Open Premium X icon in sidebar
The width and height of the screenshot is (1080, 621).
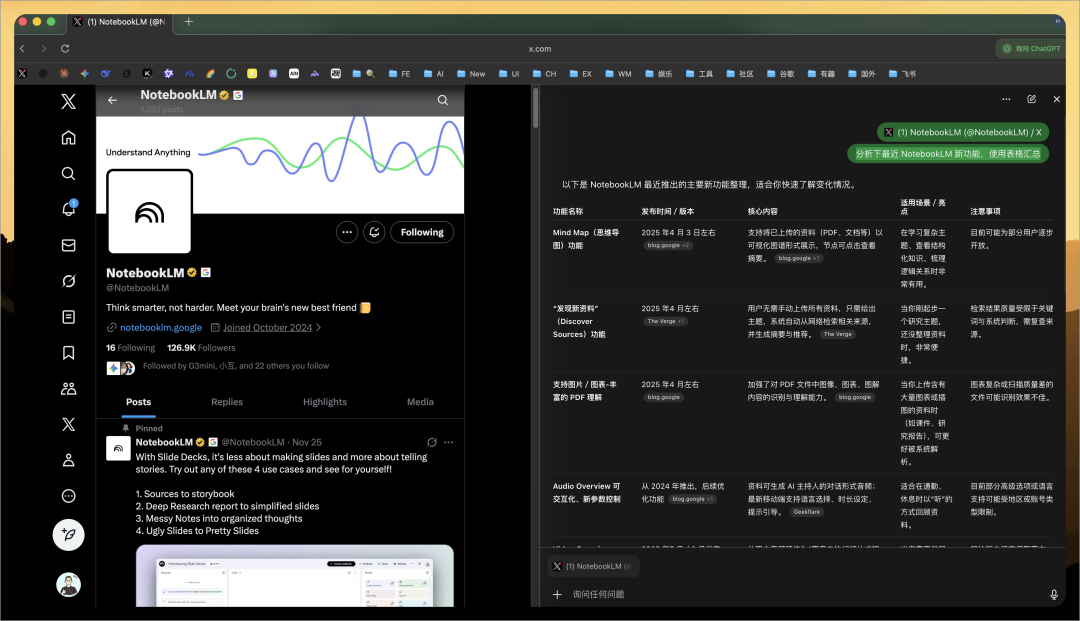(x=68, y=424)
